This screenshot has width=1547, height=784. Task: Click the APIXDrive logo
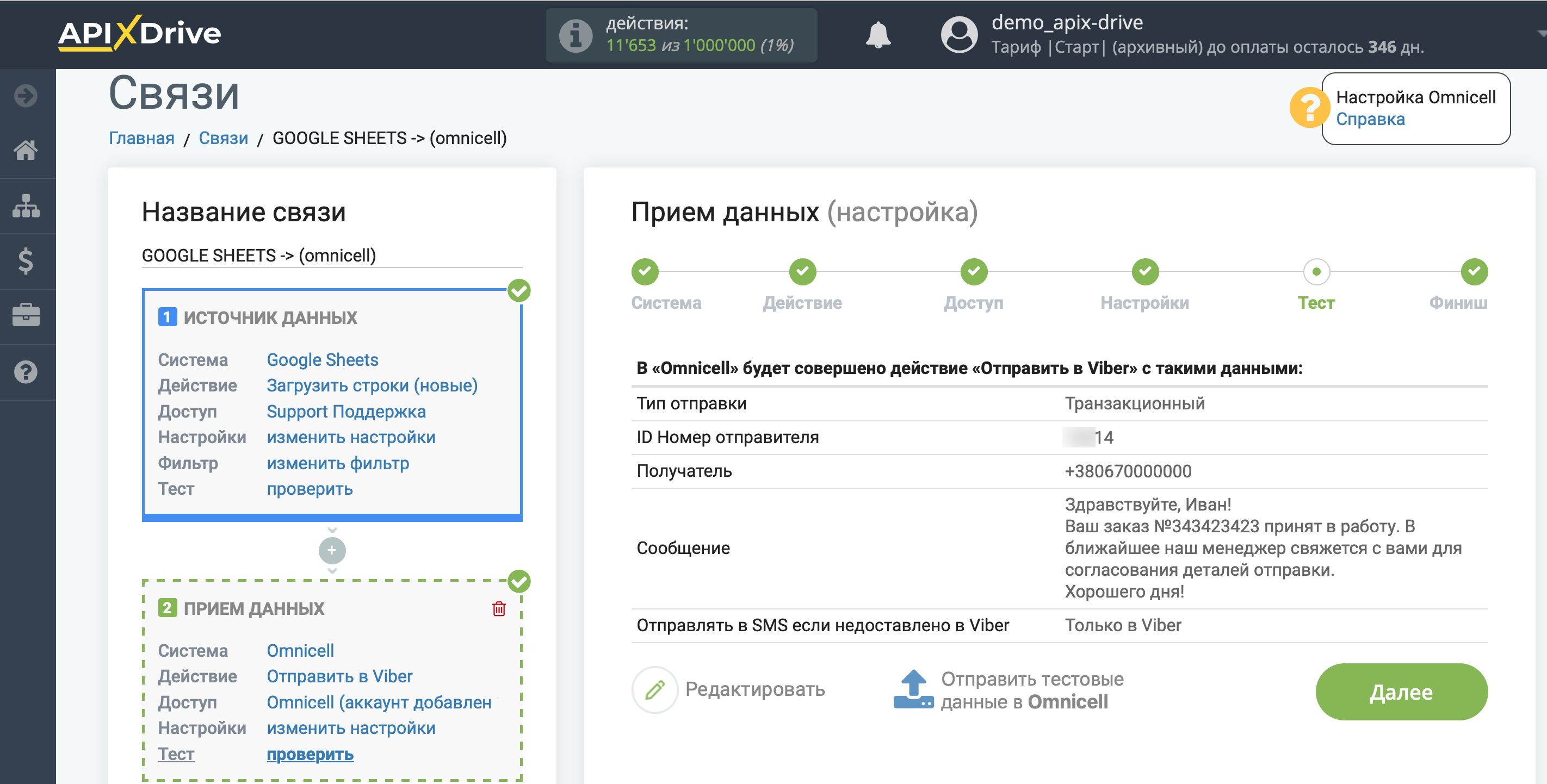139,33
